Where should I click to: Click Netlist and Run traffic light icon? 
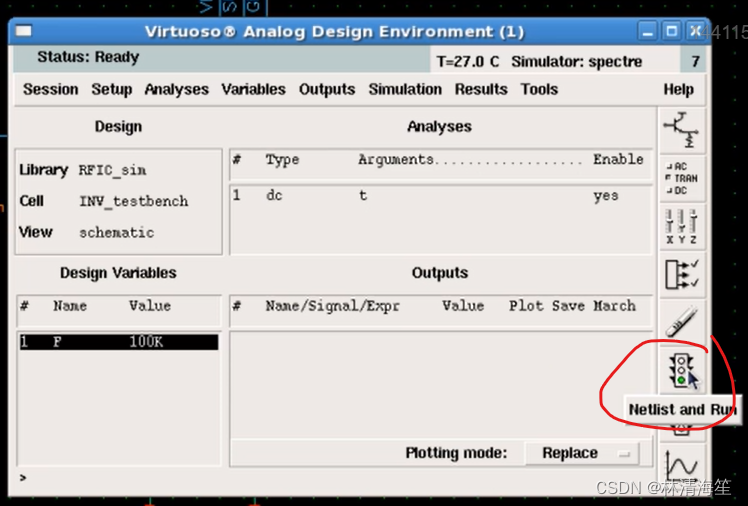(x=682, y=370)
